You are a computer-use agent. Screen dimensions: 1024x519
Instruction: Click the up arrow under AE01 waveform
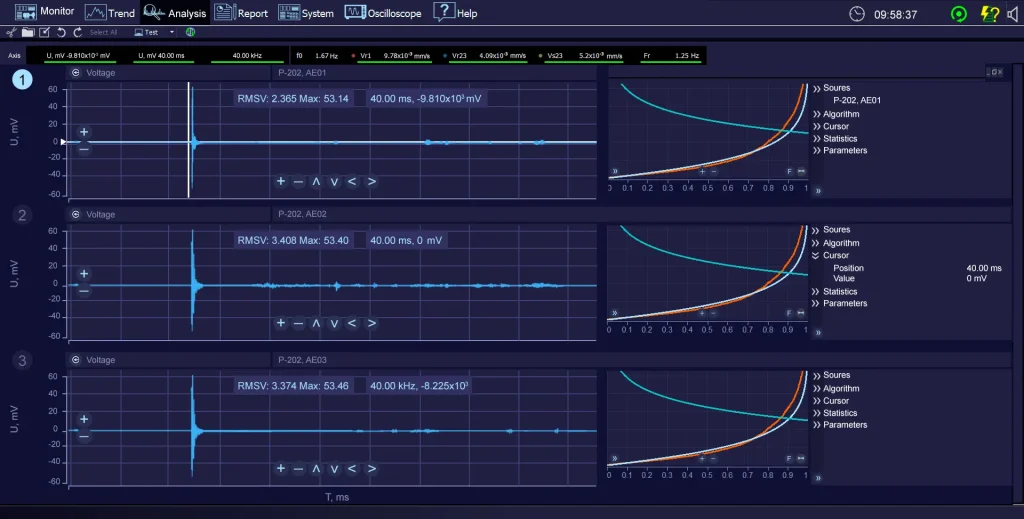(x=316, y=181)
